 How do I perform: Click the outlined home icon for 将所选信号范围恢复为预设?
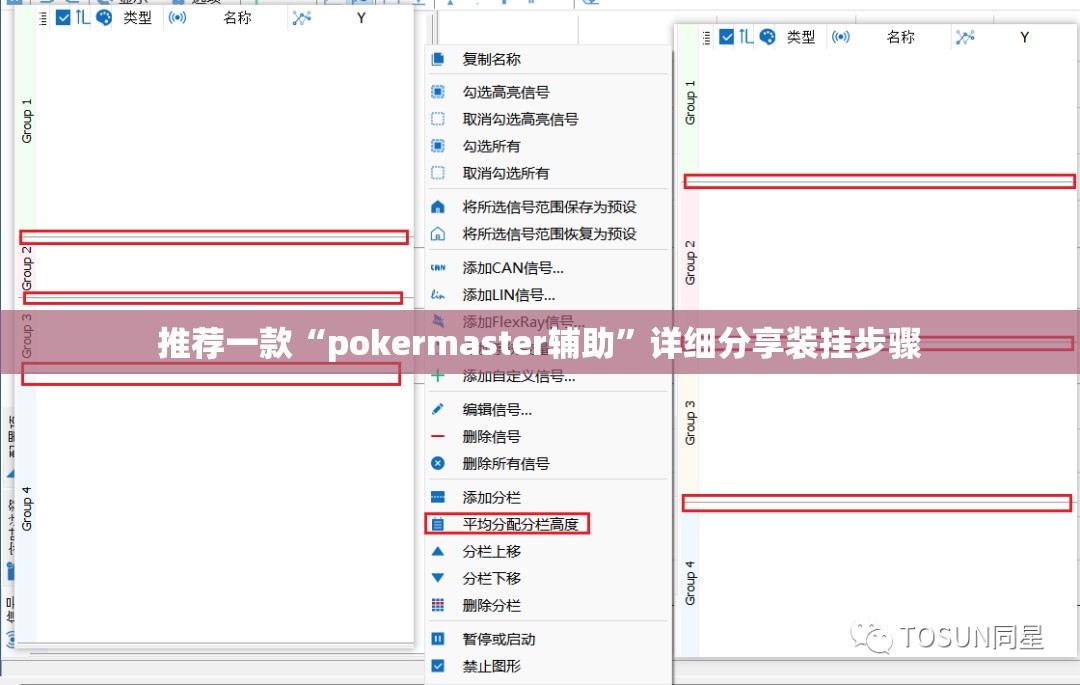[437, 234]
